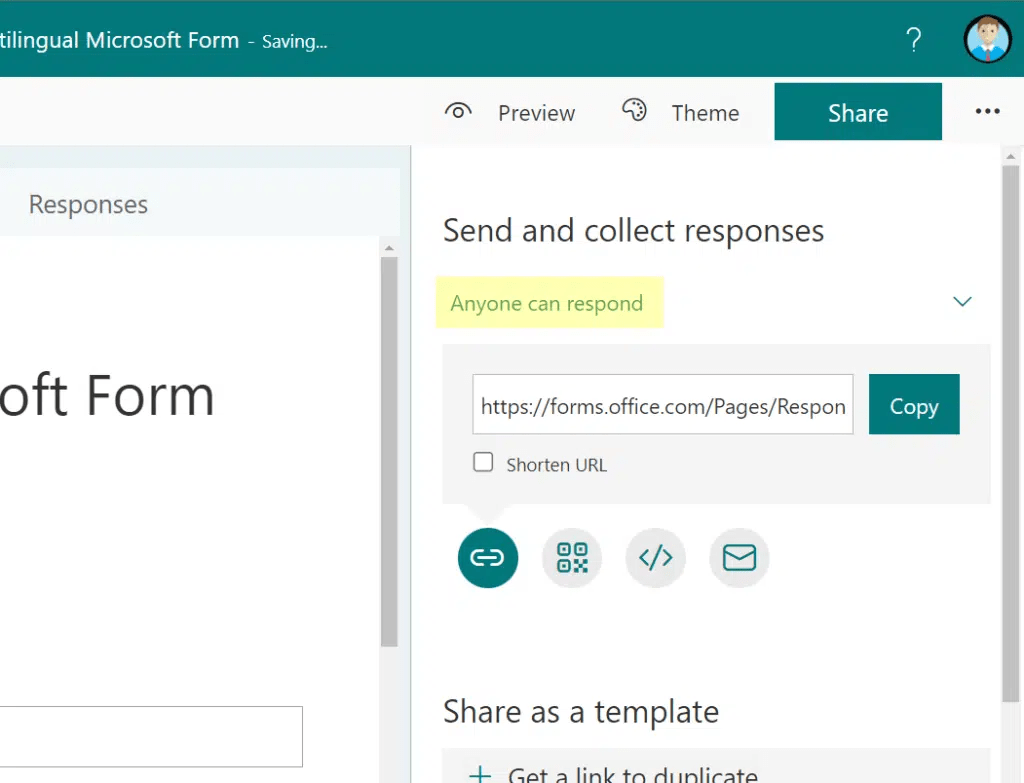Select the email sharing icon

(x=739, y=558)
